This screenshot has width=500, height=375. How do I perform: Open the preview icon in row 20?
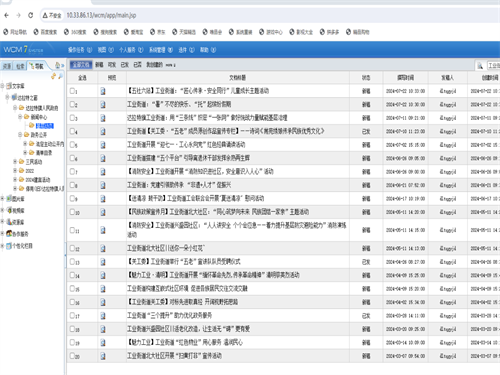tap(103, 356)
